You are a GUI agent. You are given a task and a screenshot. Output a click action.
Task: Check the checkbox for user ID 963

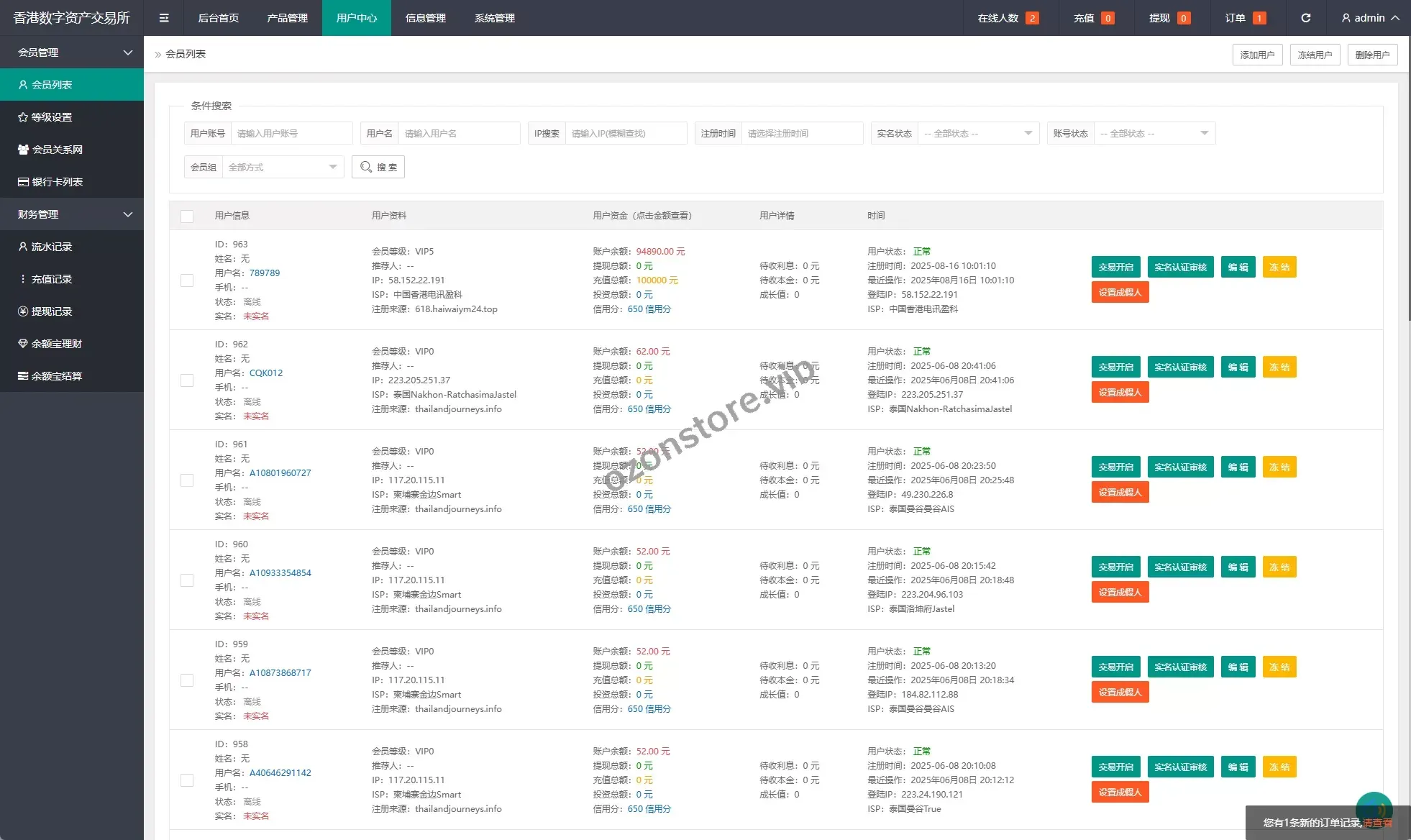tap(187, 280)
